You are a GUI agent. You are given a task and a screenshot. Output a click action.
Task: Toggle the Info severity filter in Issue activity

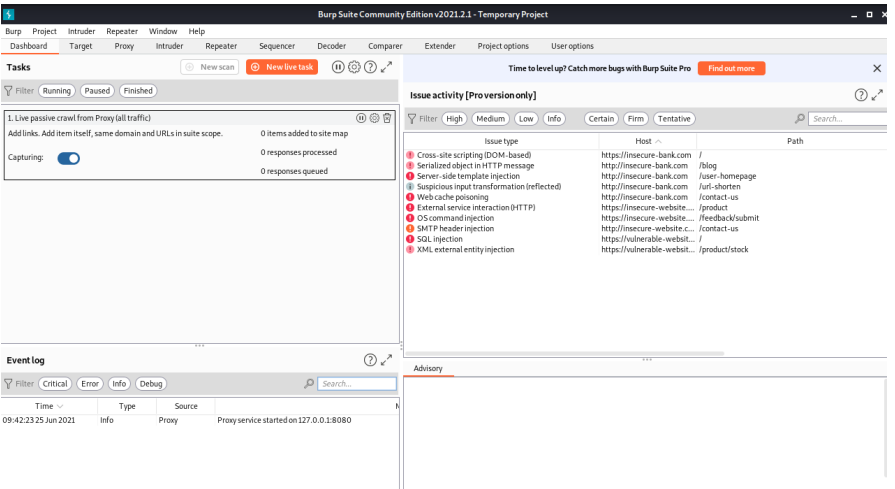click(x=554, y=119)
